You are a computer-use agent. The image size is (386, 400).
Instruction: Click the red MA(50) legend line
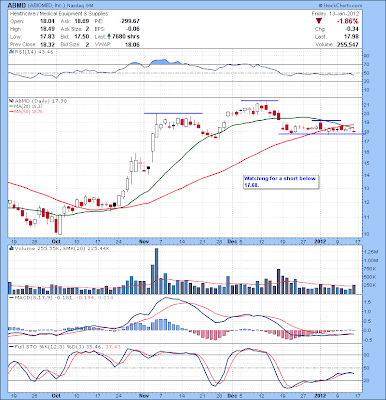click(26, 112)
